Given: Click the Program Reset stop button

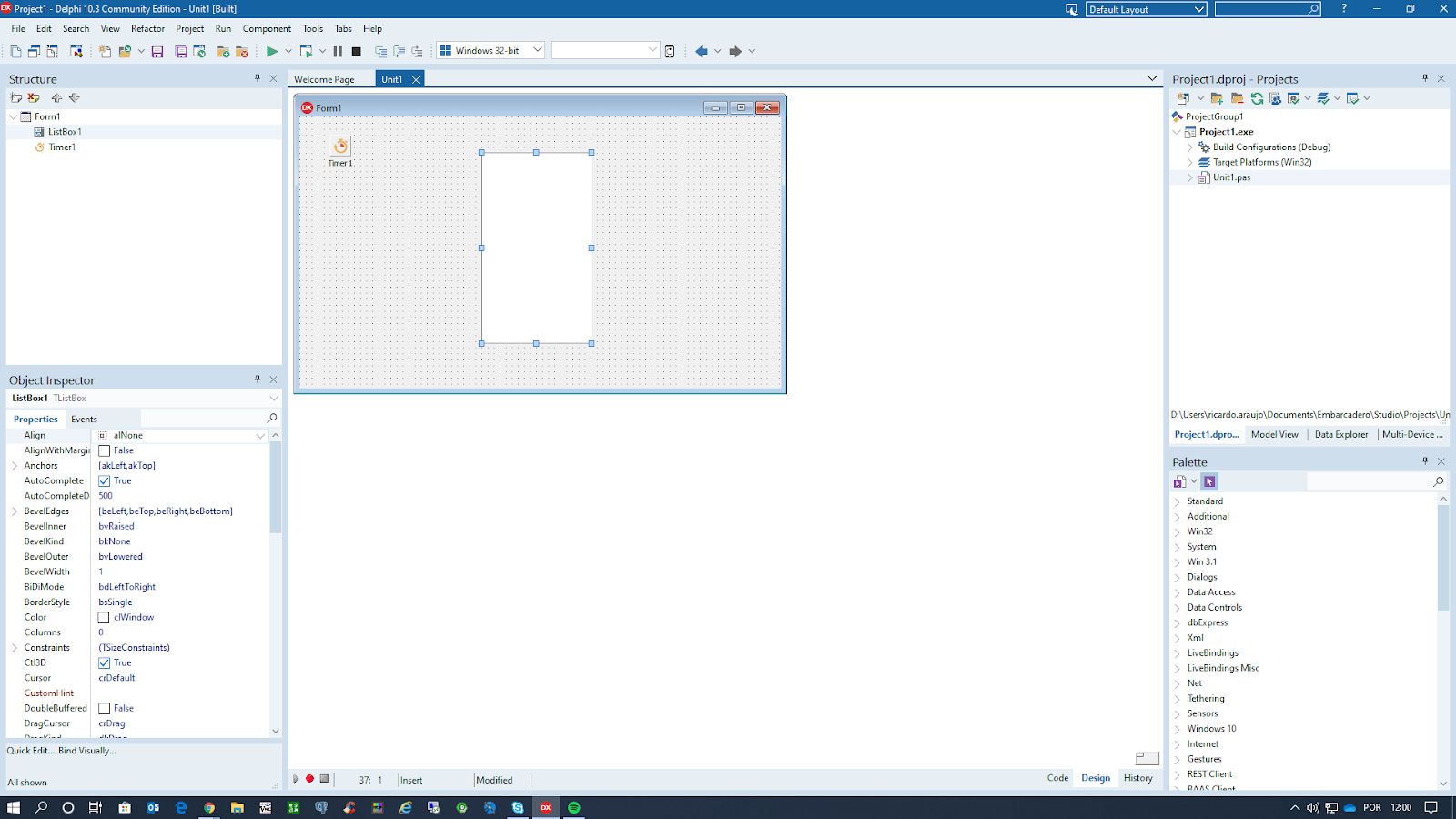Looking at the screenshot, I should tap(357, 52).
